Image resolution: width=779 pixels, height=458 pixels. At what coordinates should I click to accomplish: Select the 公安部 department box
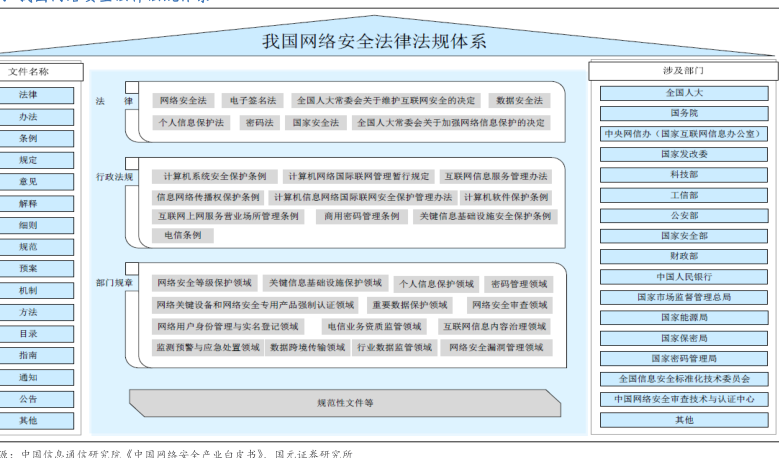(x=684, y=215)
